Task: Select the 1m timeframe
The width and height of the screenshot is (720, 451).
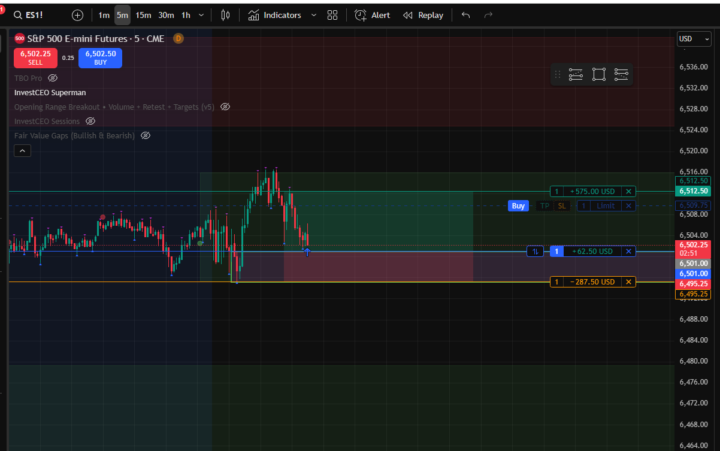Action: 104,15
